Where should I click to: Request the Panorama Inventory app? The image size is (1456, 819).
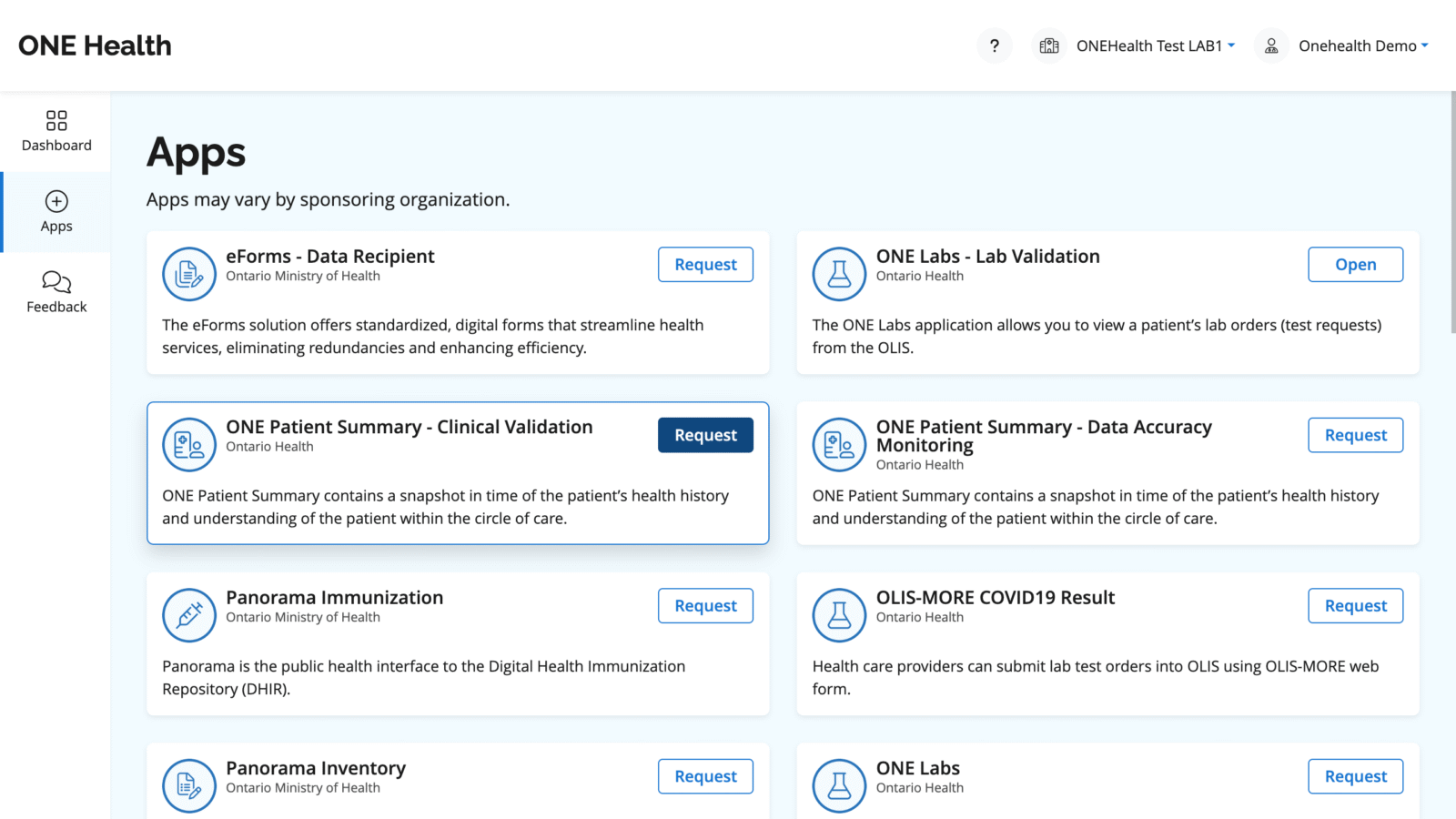point(705,776)
